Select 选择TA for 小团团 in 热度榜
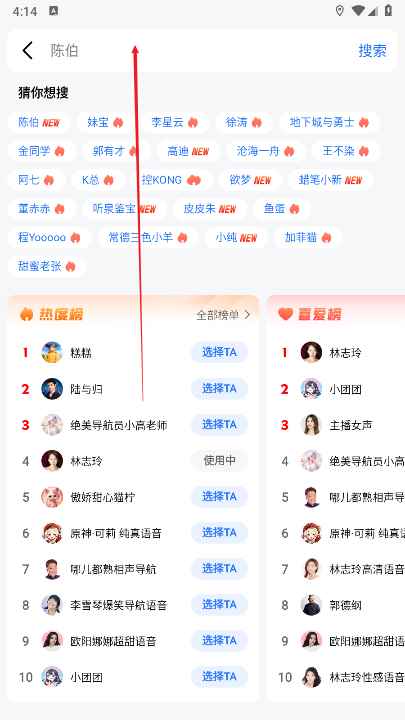Viewport: 405px width, 720px height. point(219,676)
